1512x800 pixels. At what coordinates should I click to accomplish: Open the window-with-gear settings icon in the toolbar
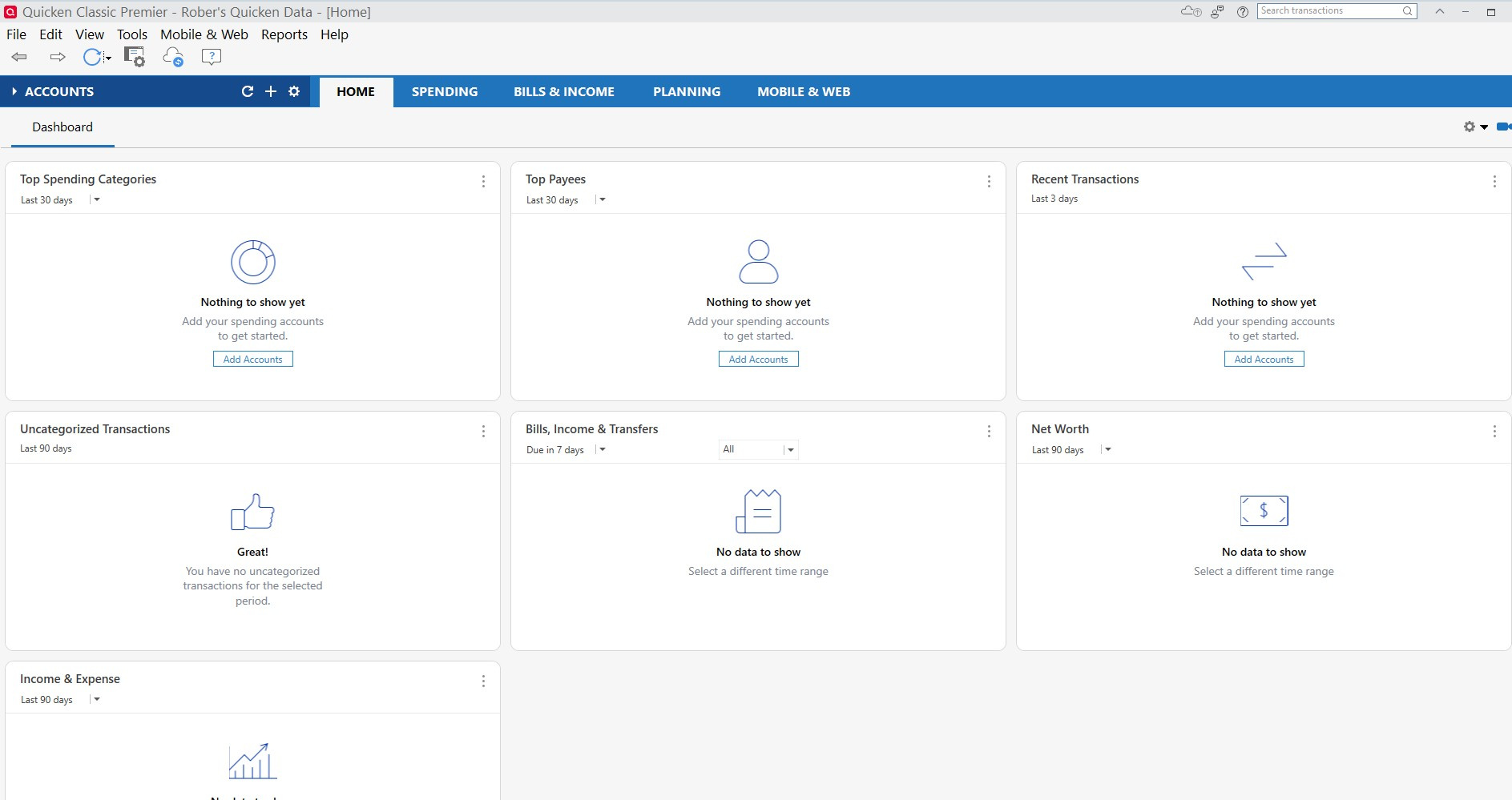click(134, 57)
